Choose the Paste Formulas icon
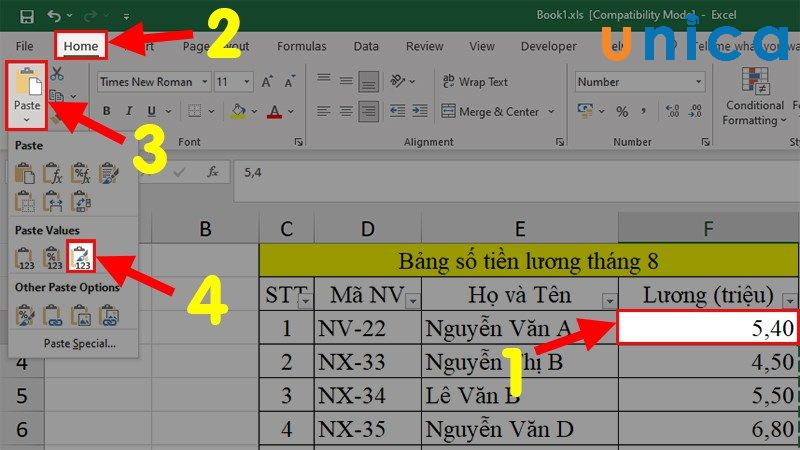The height and width of the screenshot is (450, 800). pos(53,173)
